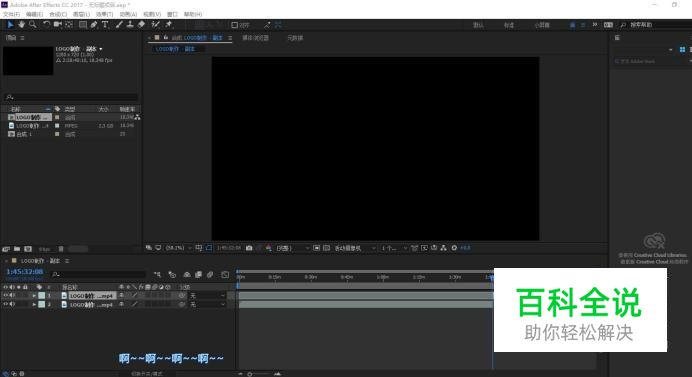
Task: Open the 合成(C) menu
Action: click(58, 15)
